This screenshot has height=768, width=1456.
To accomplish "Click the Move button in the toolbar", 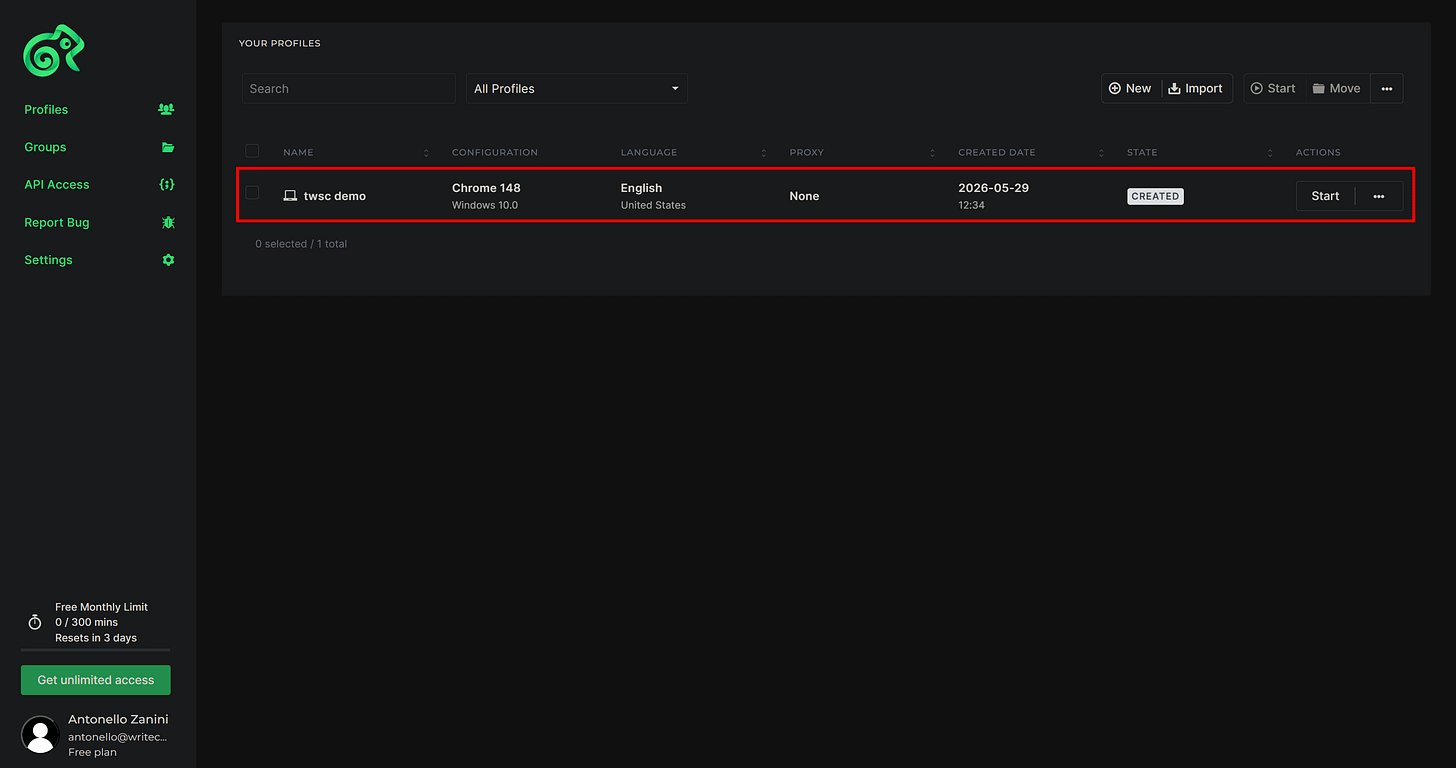I will click(x=1337, y=88).
